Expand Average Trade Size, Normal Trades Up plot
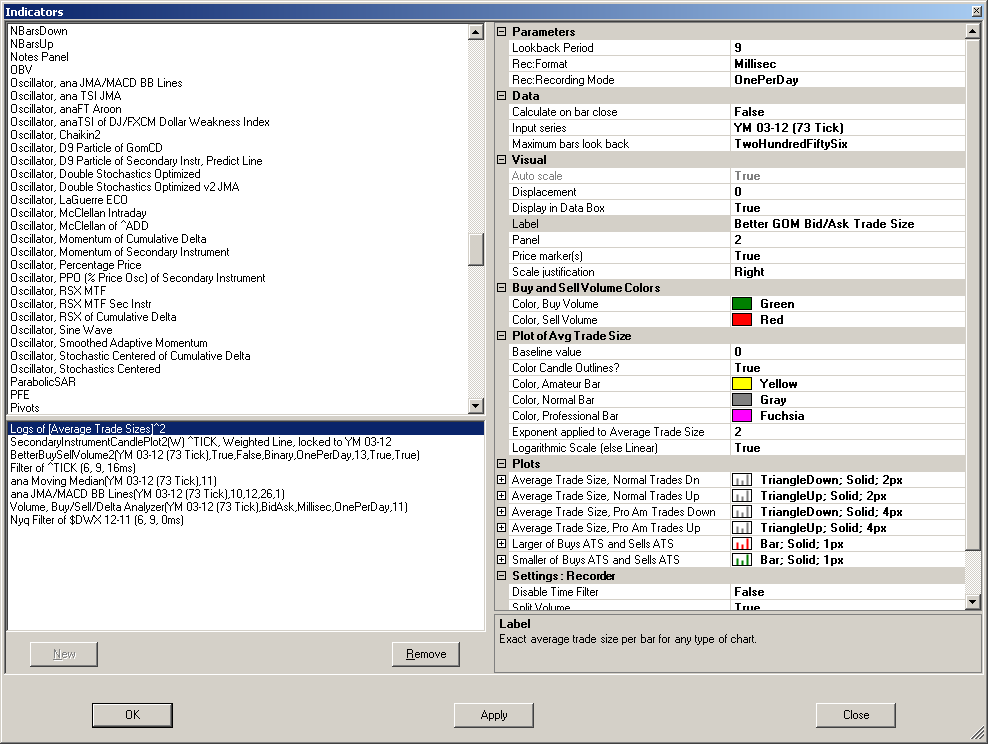Viewport: 988px width, 744px height. tap(502, 496)
